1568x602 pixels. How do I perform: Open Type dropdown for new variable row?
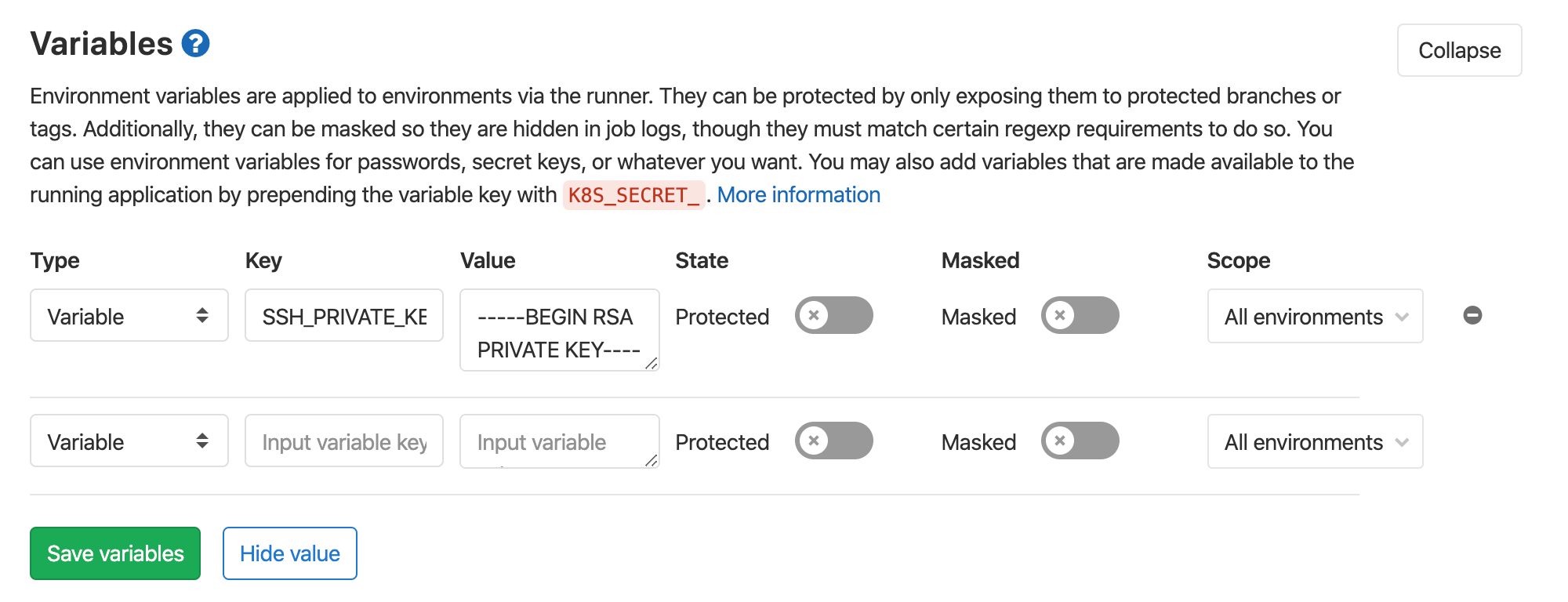129,441
